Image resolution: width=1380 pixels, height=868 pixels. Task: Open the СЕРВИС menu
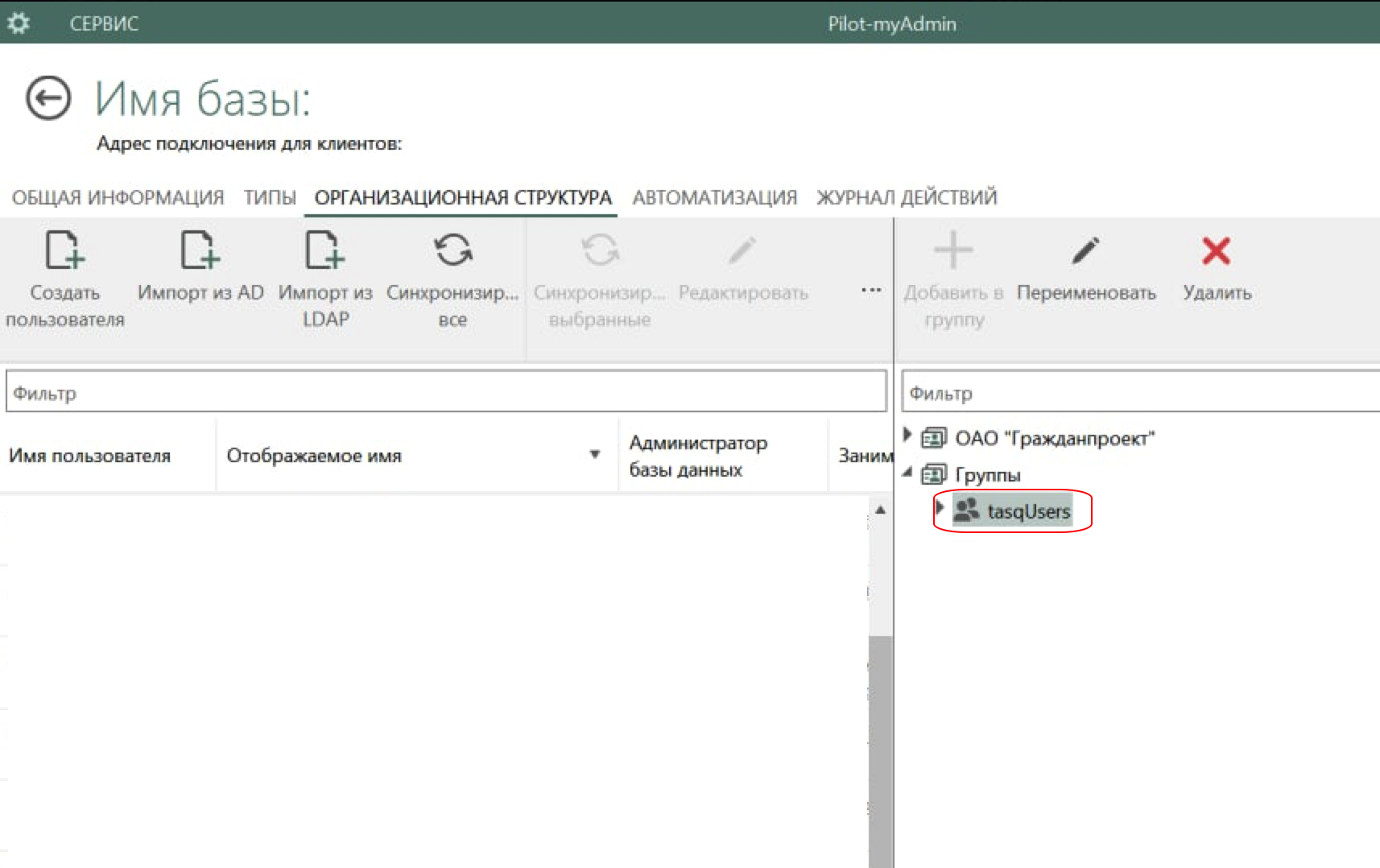[104, 23]
